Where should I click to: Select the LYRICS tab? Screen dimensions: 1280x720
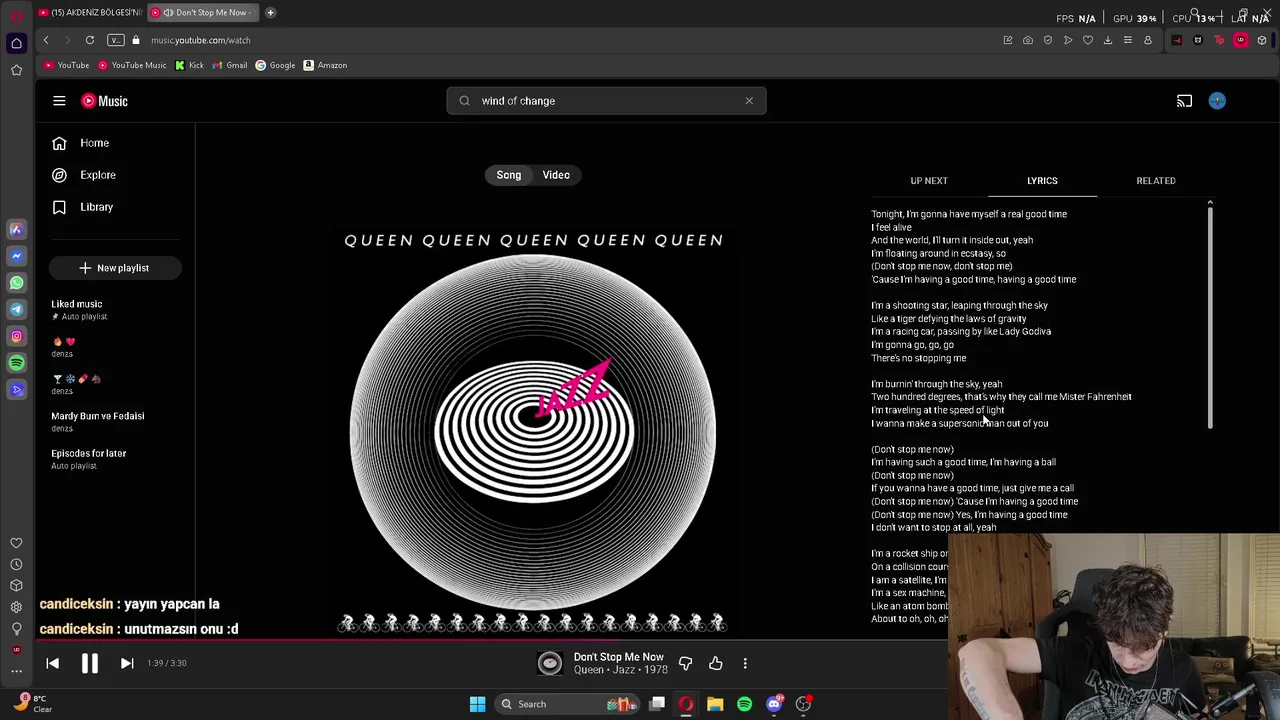(x=1042, y=181)
